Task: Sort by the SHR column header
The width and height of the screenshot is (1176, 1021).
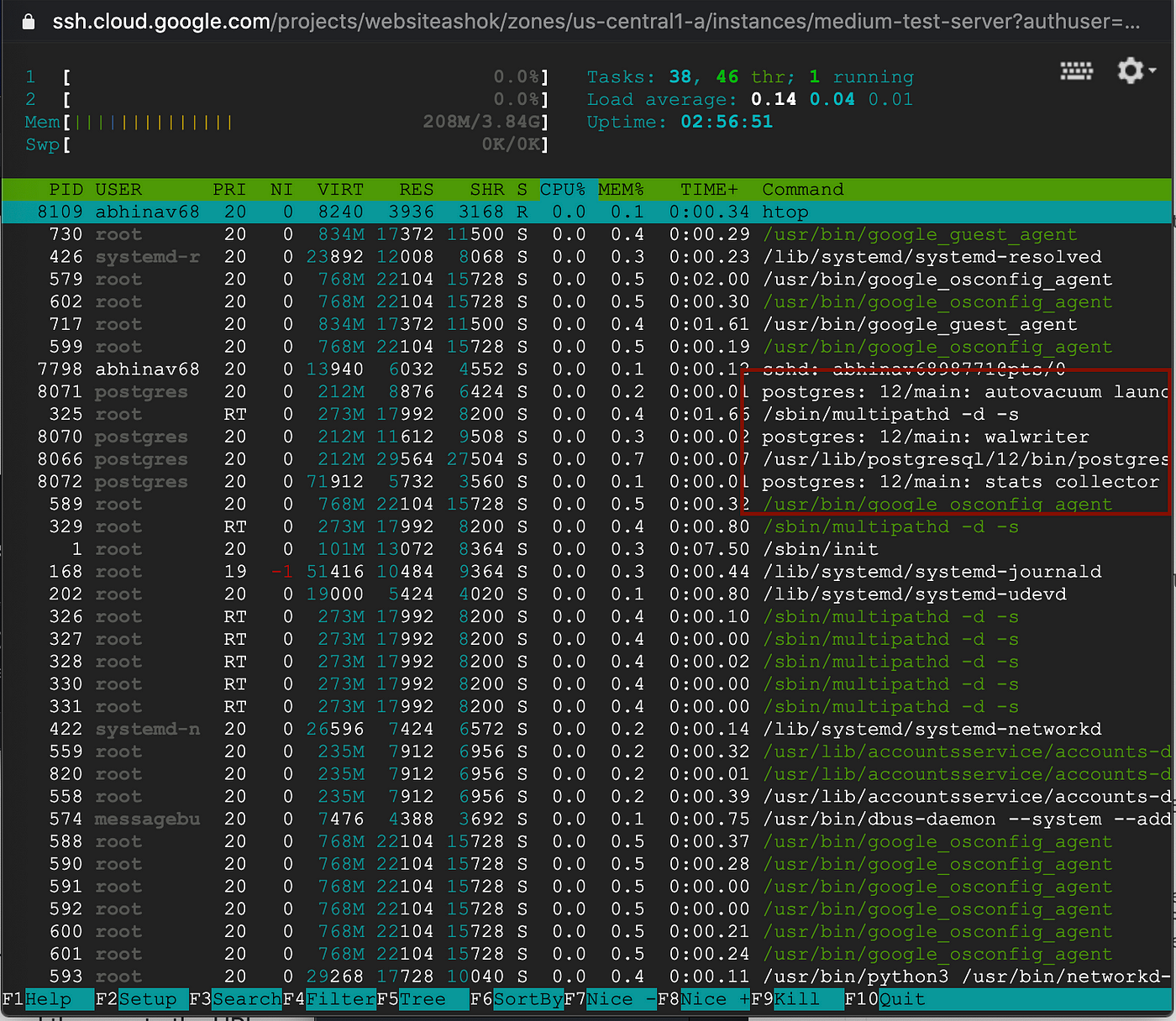Action: tap(487, 190)
